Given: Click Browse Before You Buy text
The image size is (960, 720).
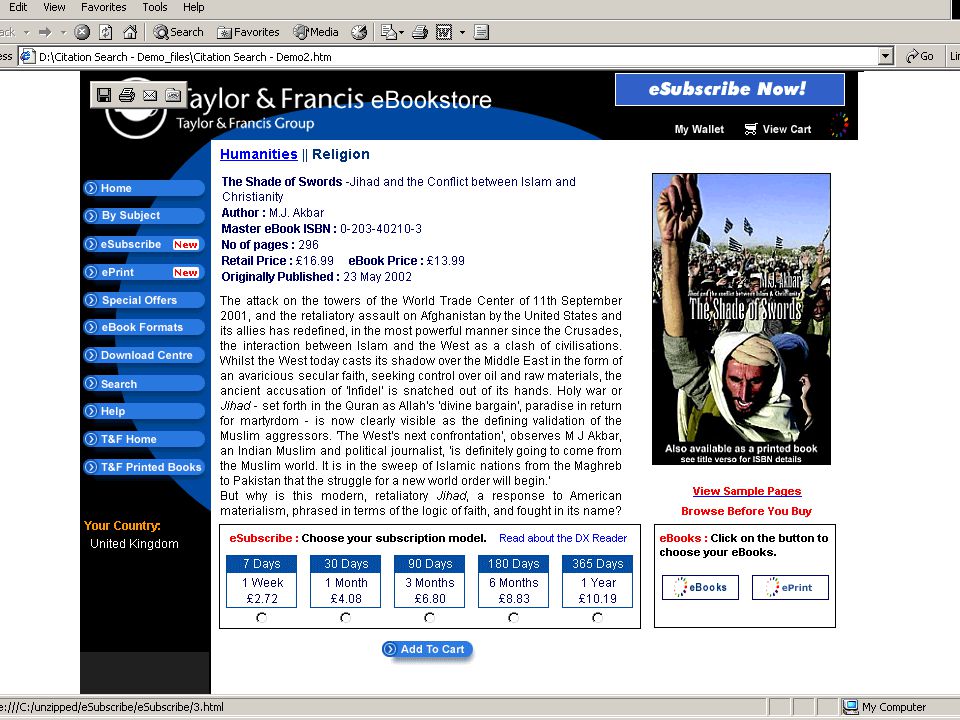Looking at the screenshot, I should pyautogui.click(x=746, y=511).
